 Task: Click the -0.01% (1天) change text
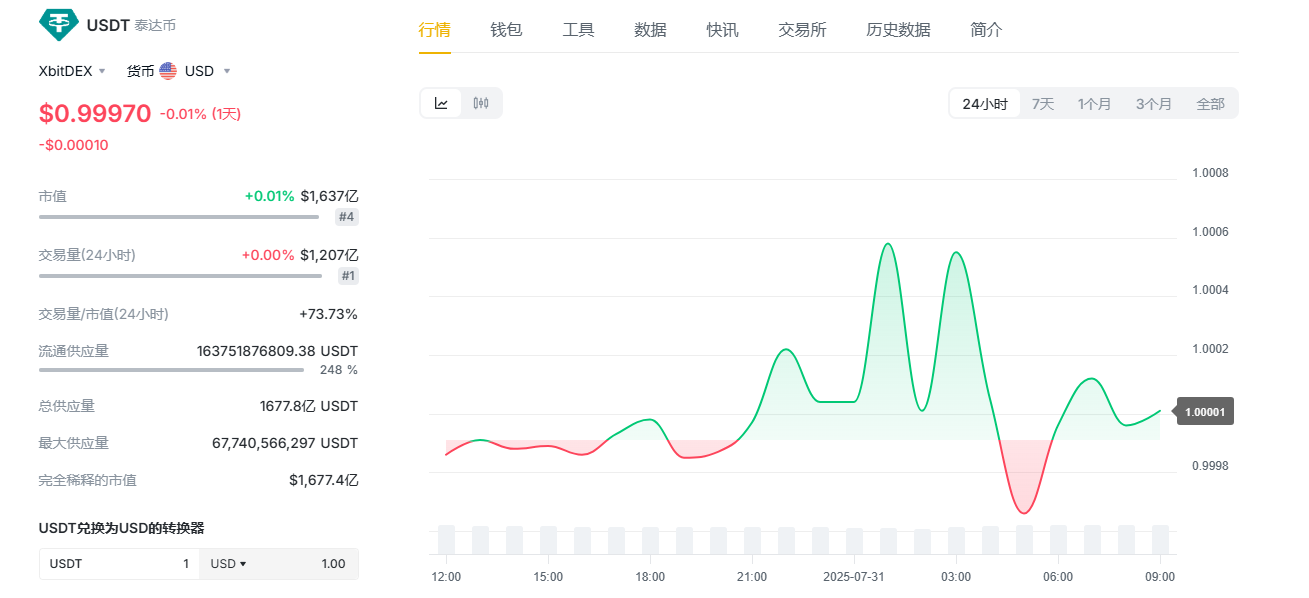(200, 114)
